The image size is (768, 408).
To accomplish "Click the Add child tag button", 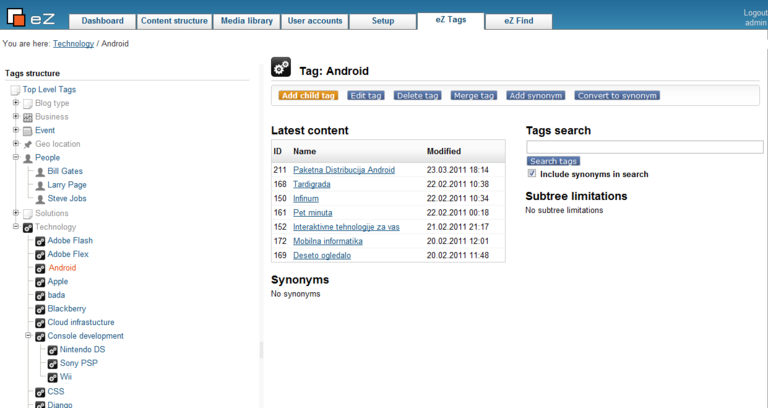I will [309, 96].
